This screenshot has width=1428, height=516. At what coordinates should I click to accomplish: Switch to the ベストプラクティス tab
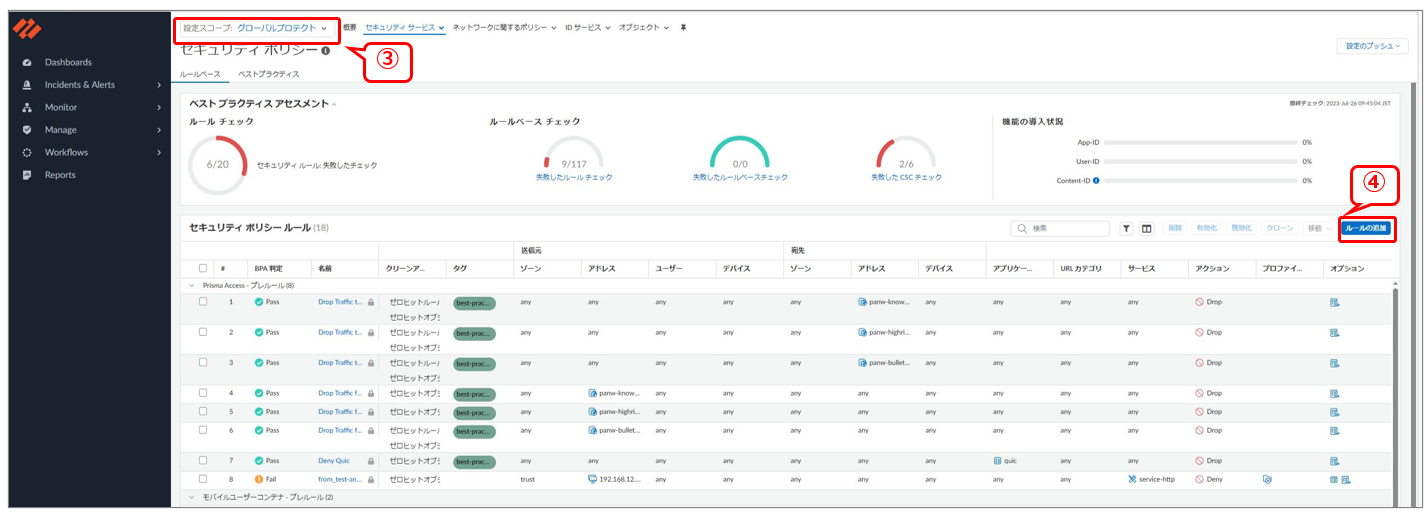coord(268,74)
